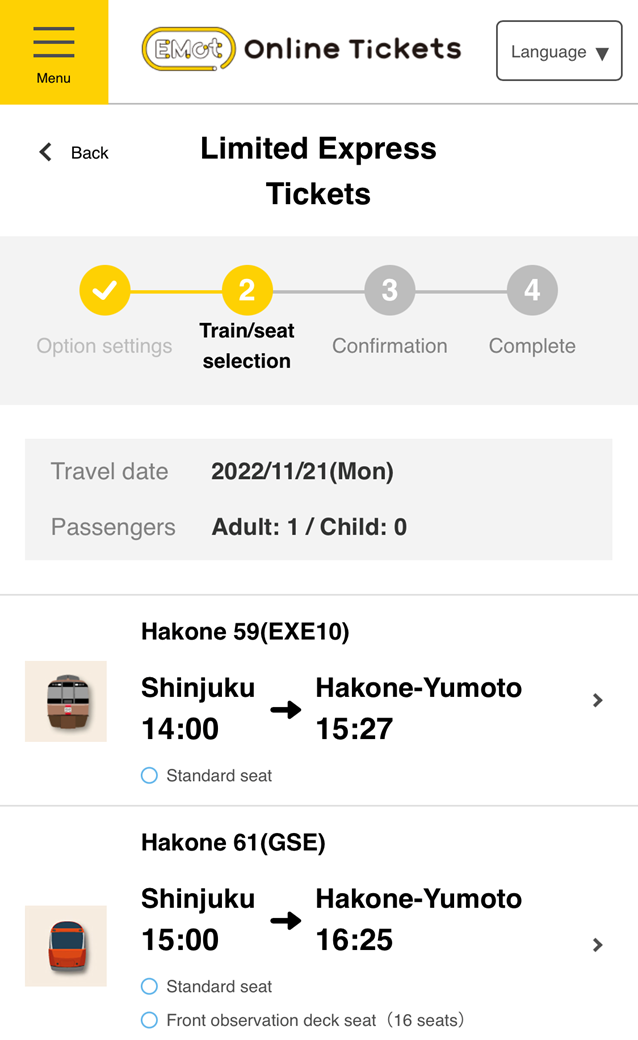638x1040 pixels.
Task: Select Front observation deck seat option
Action: click(150, 1020)
